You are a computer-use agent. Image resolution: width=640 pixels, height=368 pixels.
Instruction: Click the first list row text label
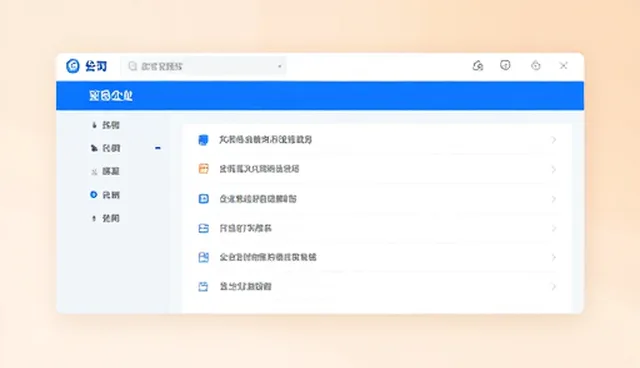coord(266,140)
